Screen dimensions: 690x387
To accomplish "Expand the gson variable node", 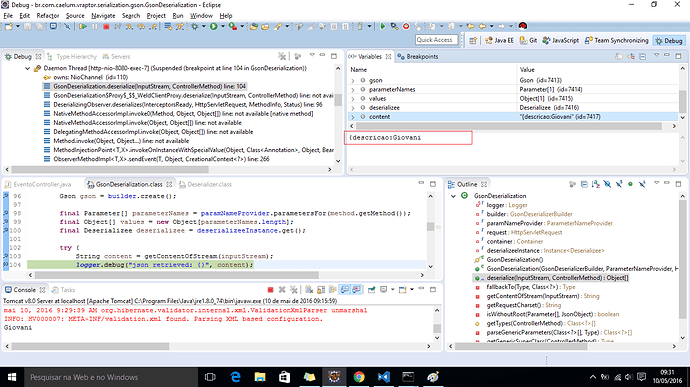I will (x=352, y=81).
